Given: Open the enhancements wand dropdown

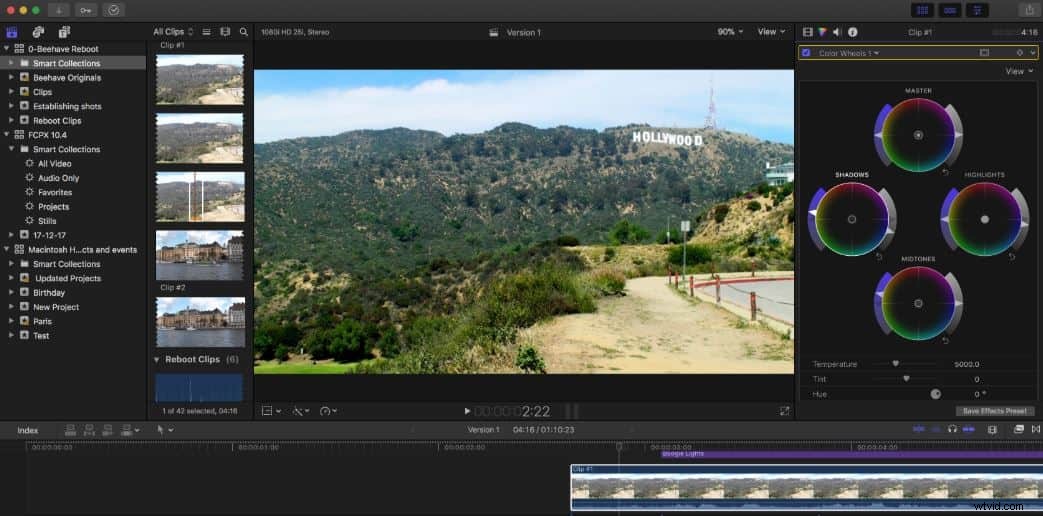Looking at the screenshot, I should tap(300, 411).
